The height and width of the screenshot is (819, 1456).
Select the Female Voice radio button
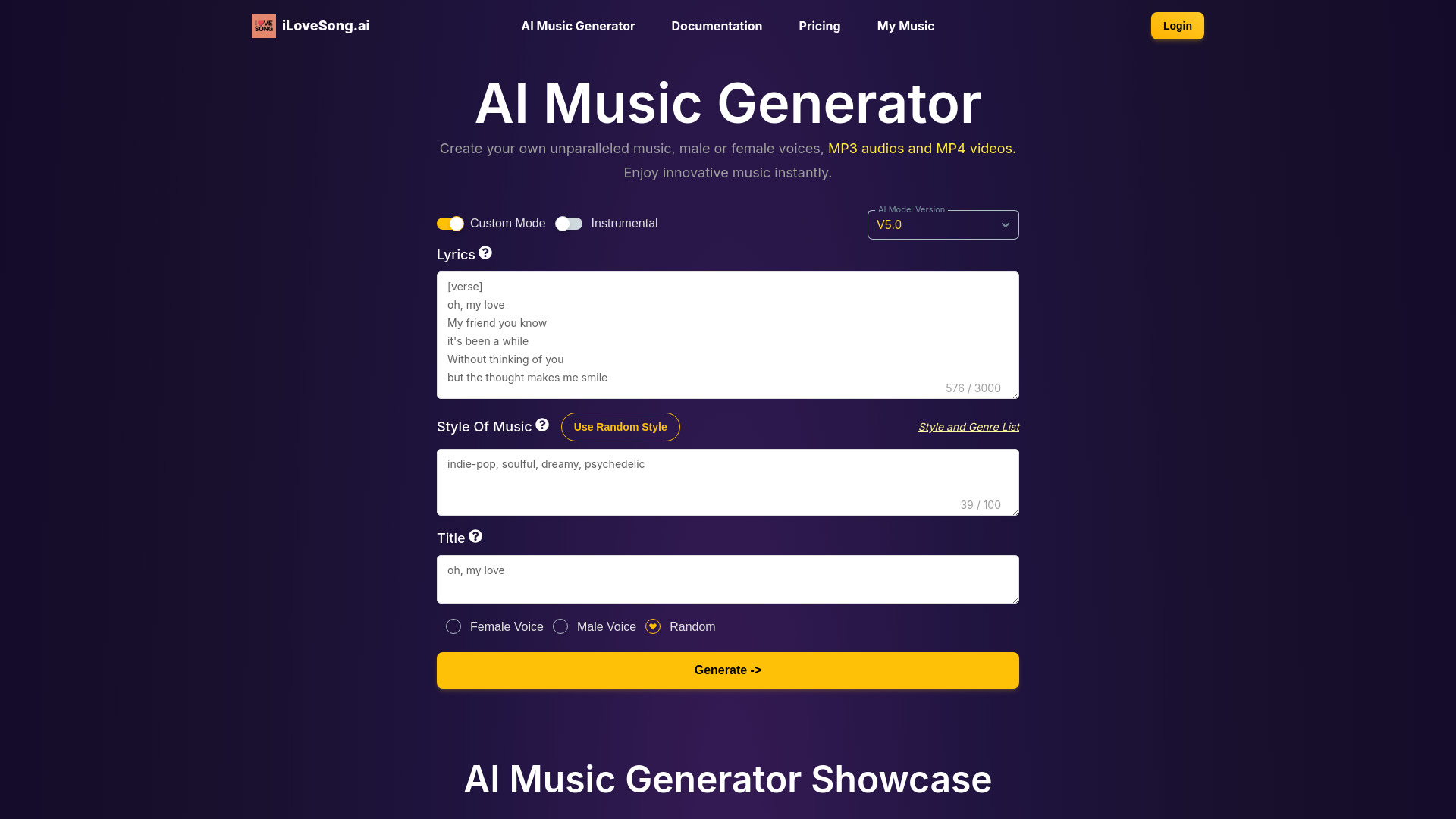click(x=453, y=627)
